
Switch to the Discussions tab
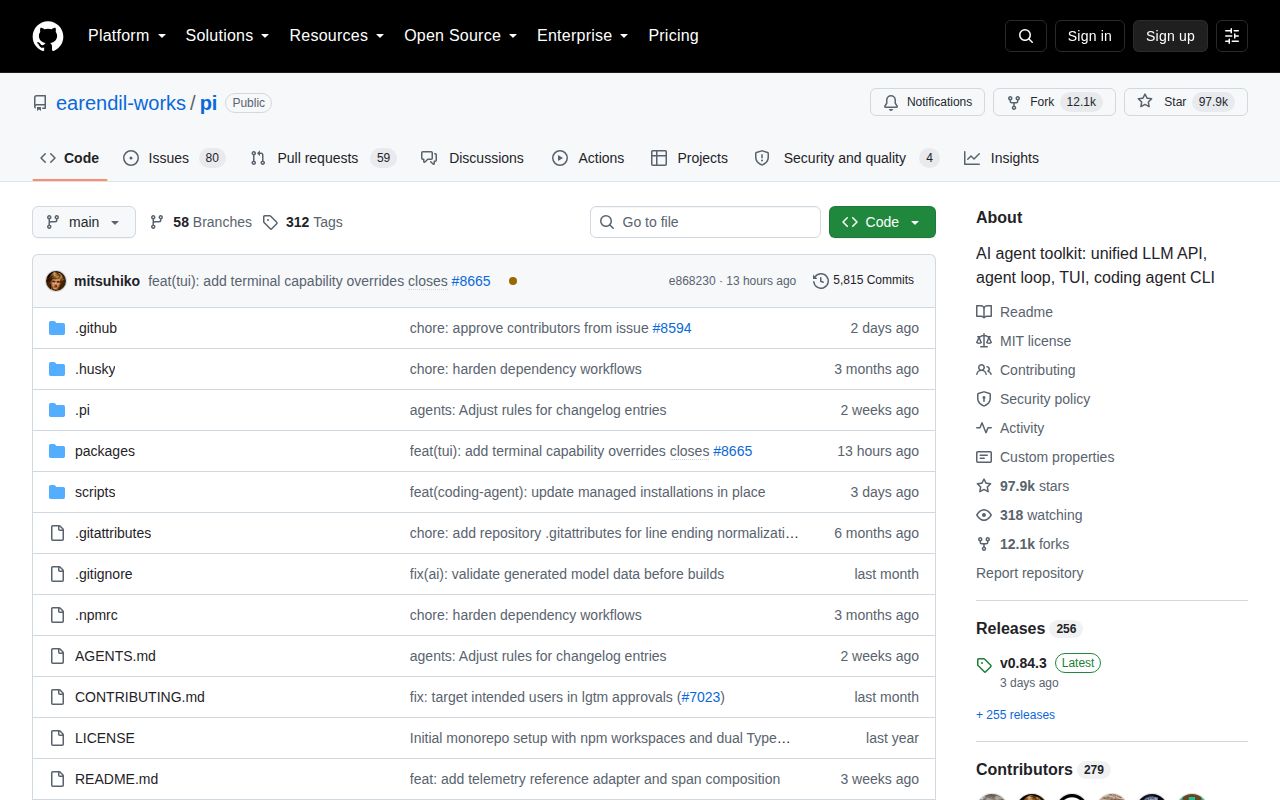click(472, 158)
